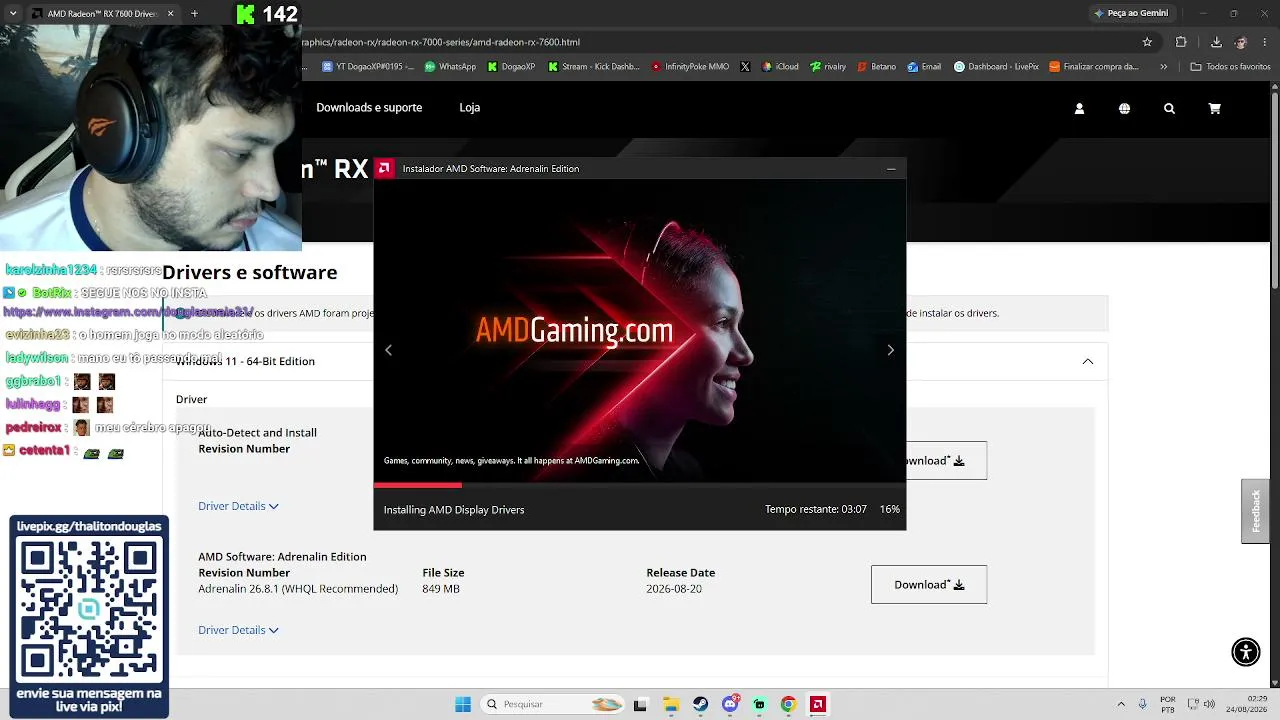Select the AMD Radeon RX 7600 Drivers tab
This screenshot has width=1280, height=720.
pyautogui.click(x=101, y=14)
